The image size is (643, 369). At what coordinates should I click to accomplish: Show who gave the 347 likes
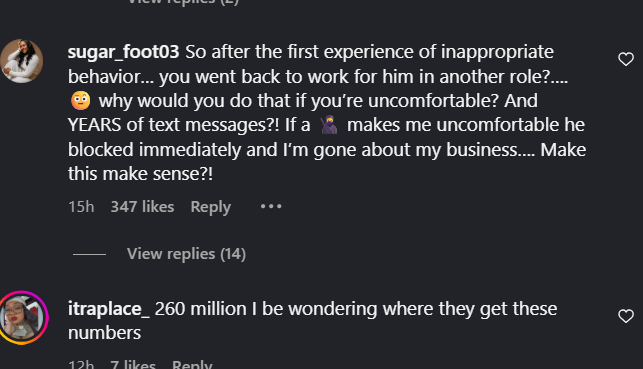(142, 207)
